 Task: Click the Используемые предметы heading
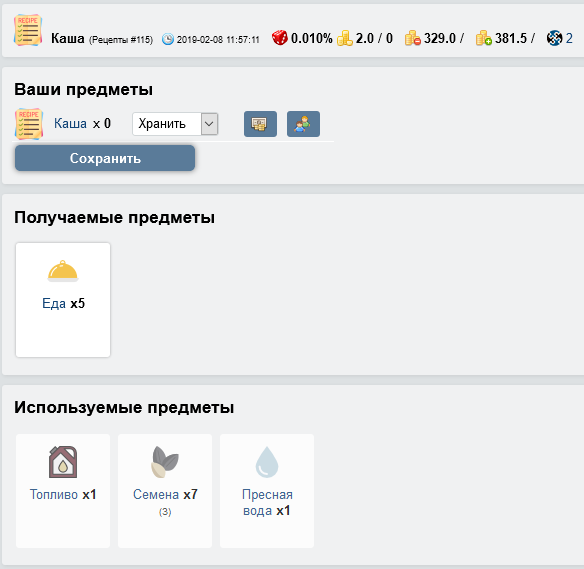tap(124, 407)
